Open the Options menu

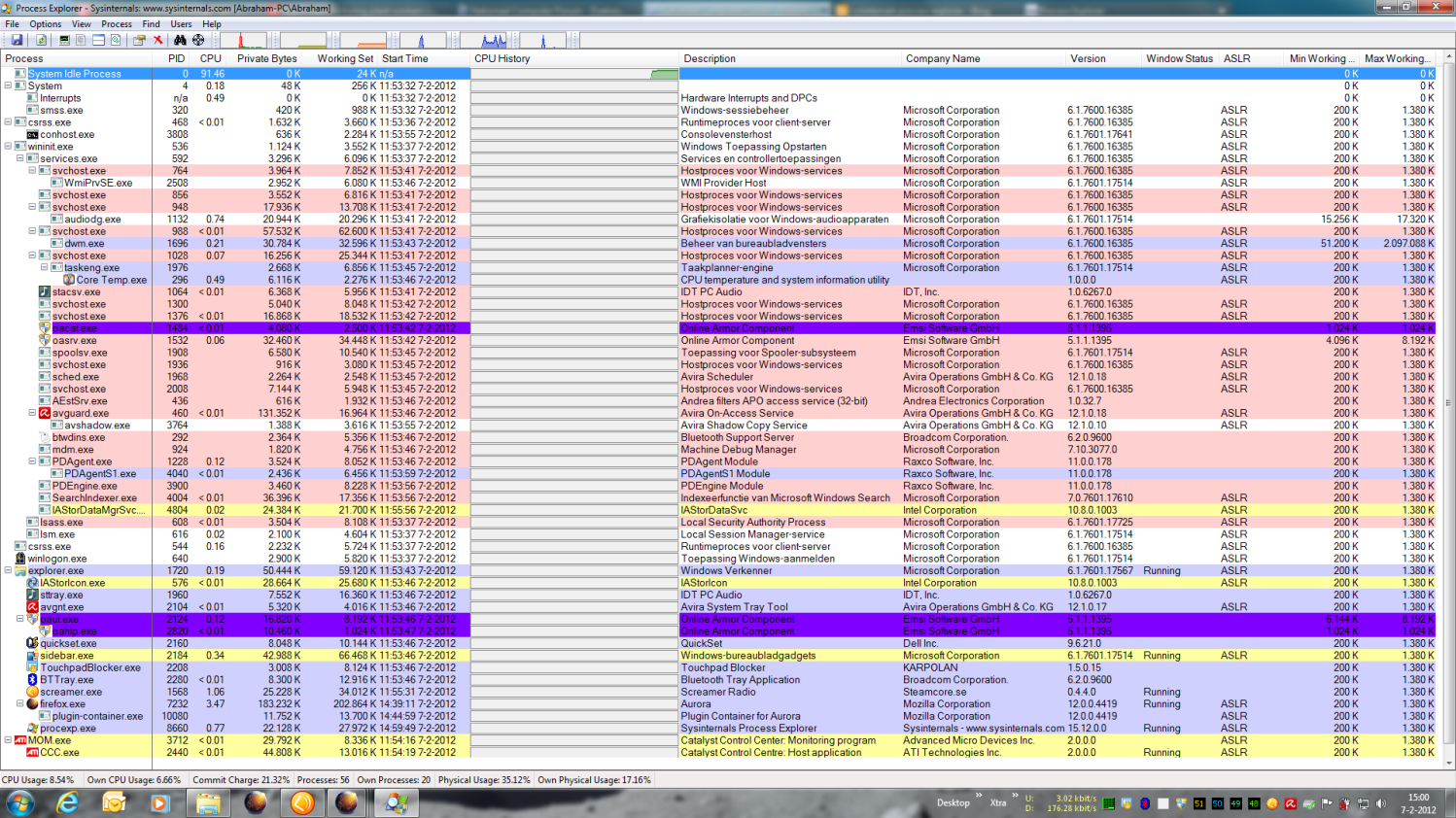click(45, 24)
